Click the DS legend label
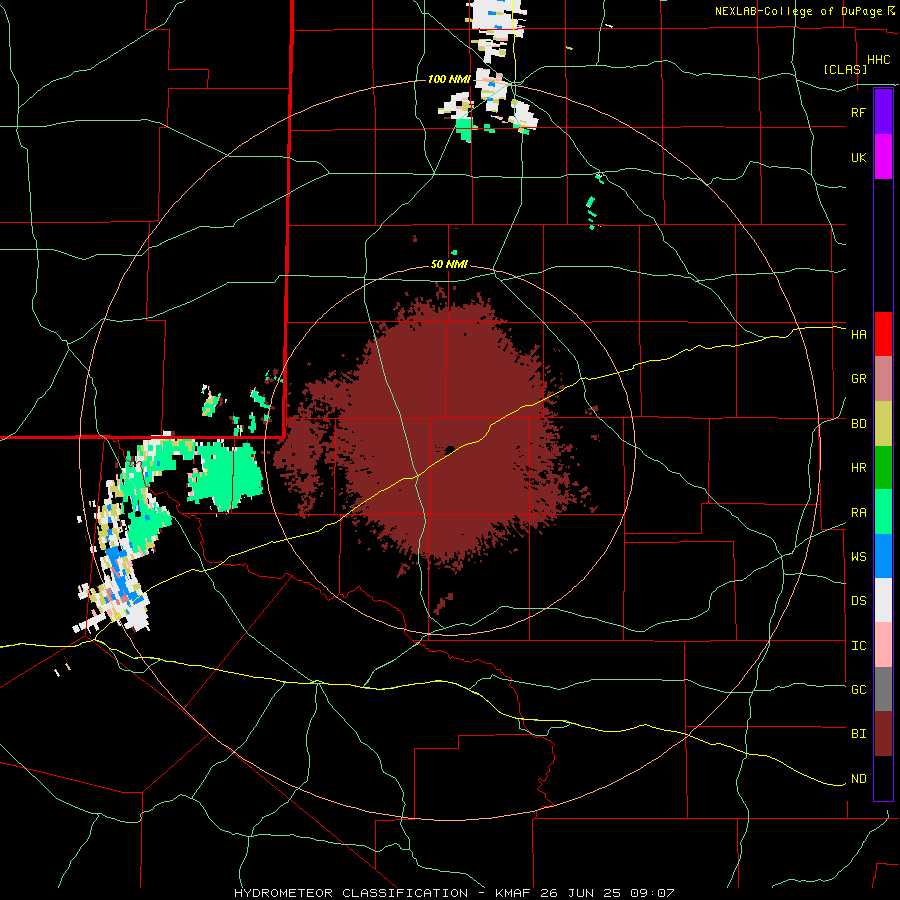This screenshot has height=900, width=900. 858,601
